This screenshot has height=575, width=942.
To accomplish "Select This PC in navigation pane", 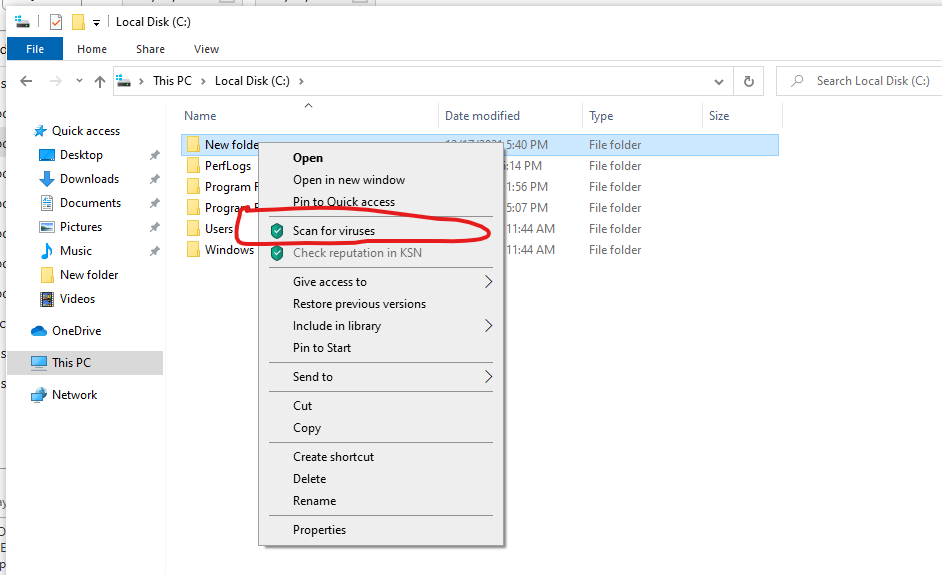I will click(x=71, y=363).
